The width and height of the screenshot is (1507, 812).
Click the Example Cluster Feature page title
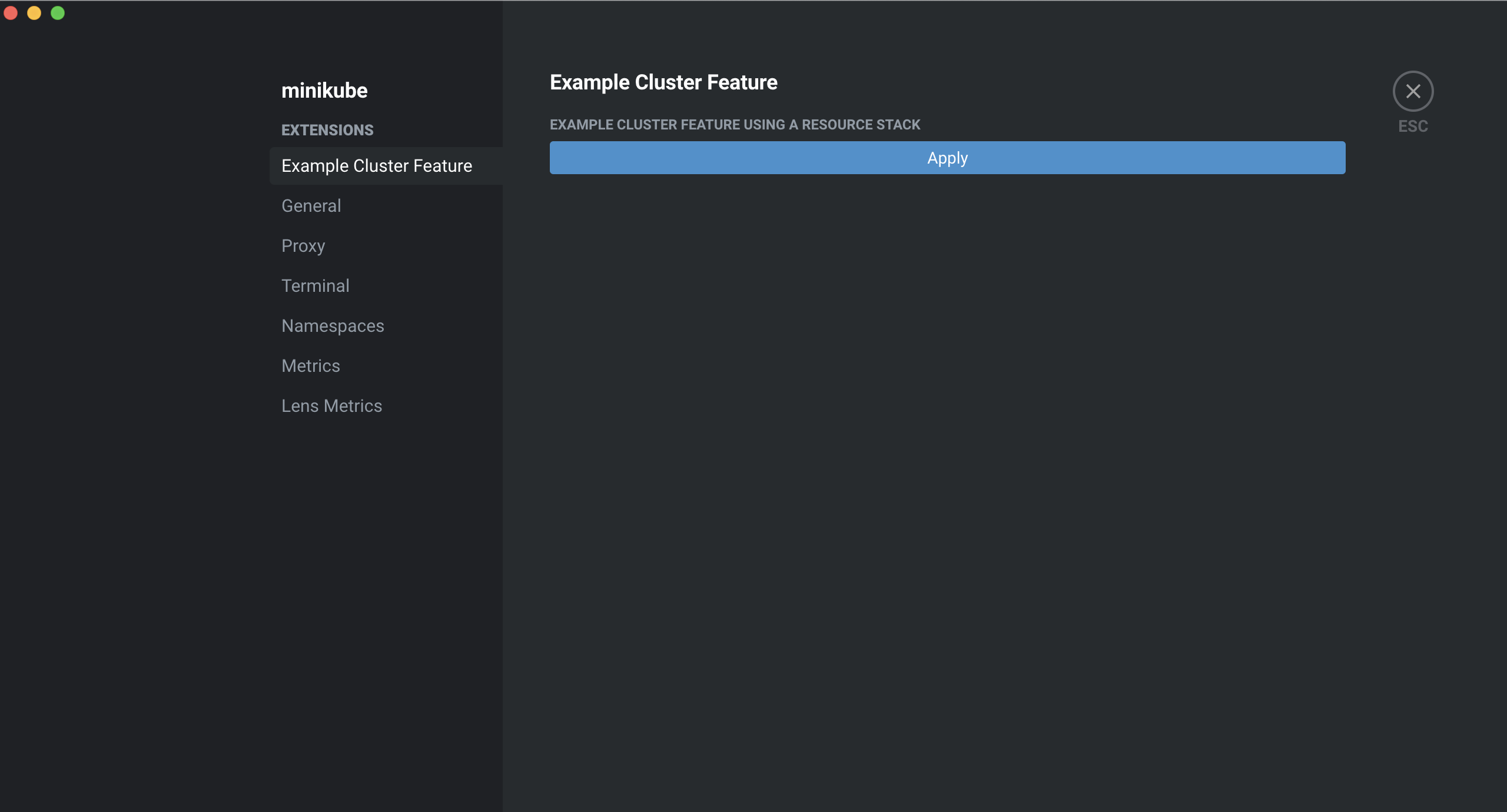point(663,82)
